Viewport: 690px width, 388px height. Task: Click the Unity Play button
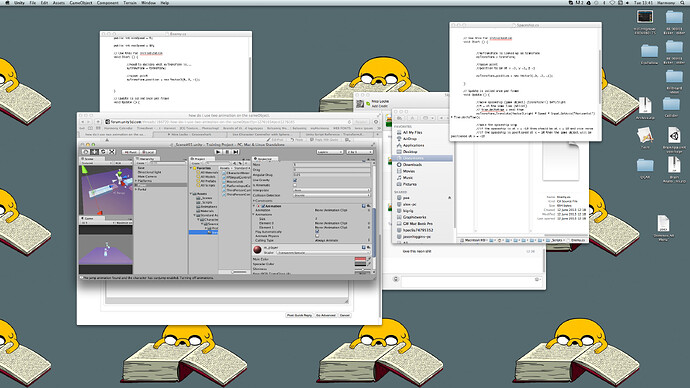pyautogui.click(x=218, y=152)
